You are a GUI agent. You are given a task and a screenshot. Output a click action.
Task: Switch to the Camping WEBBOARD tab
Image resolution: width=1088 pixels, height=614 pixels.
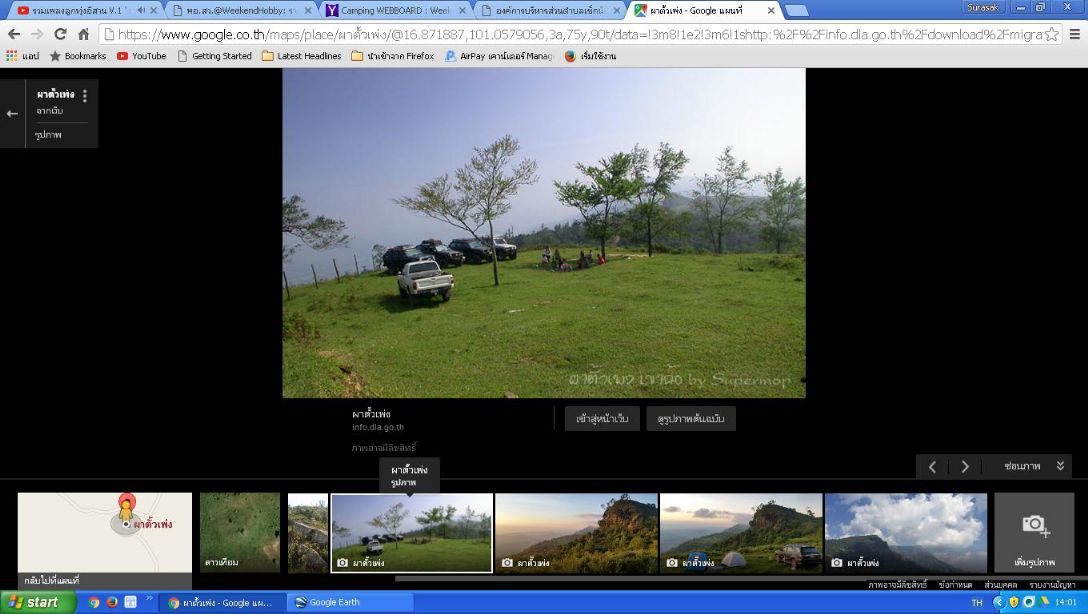point(395,10)
